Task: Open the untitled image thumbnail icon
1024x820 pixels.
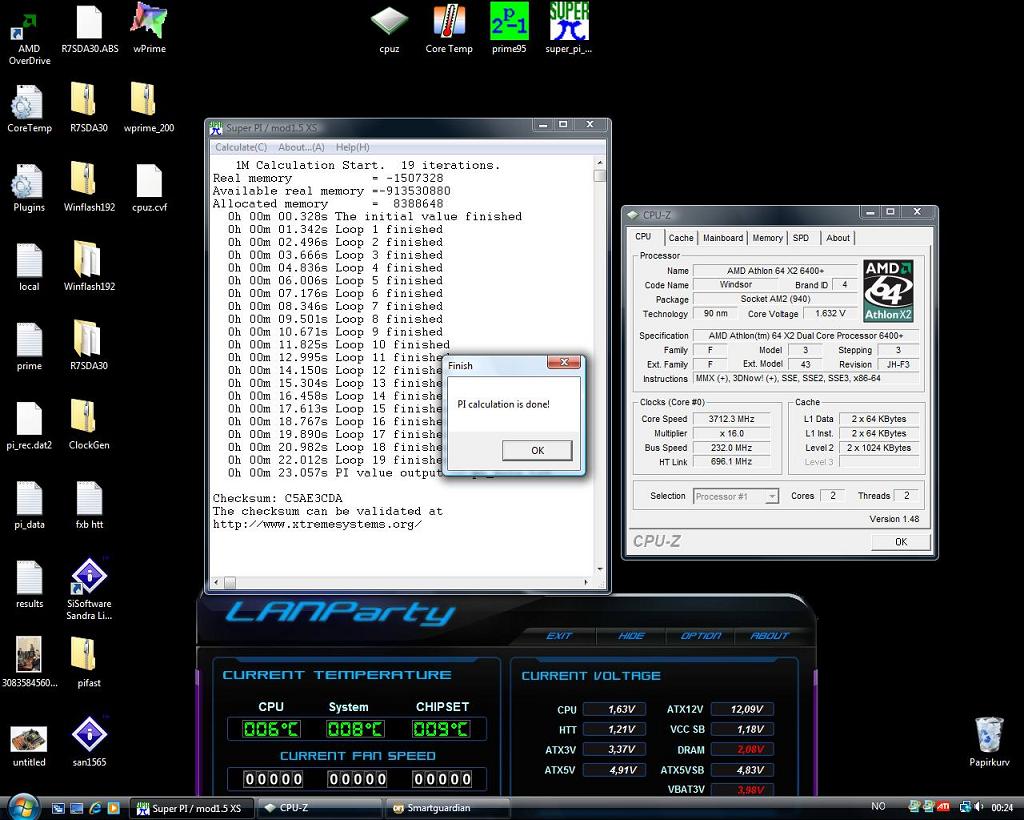Action: (x=29, y=746)
